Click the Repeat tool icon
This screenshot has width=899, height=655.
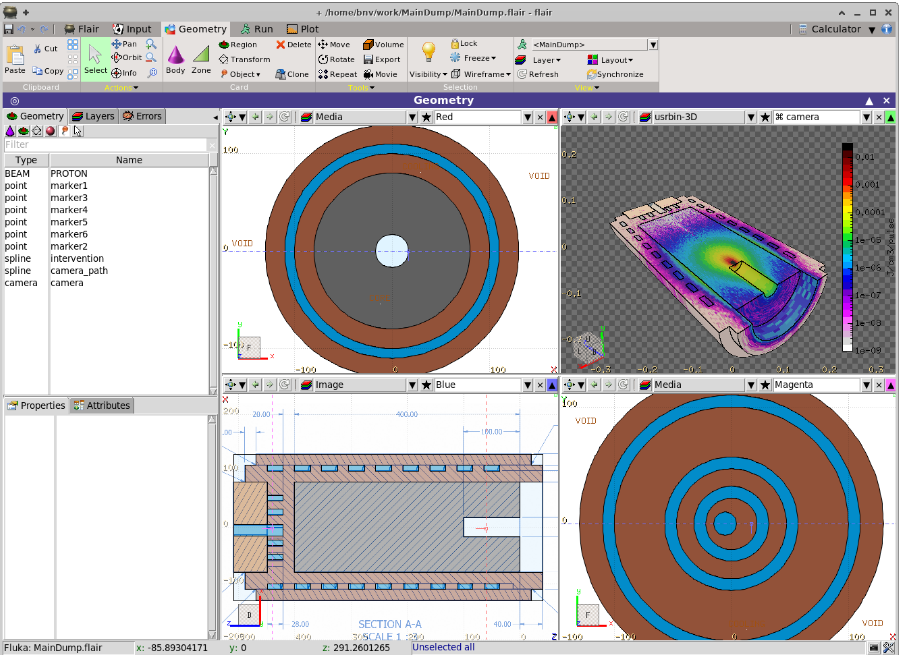323,74
